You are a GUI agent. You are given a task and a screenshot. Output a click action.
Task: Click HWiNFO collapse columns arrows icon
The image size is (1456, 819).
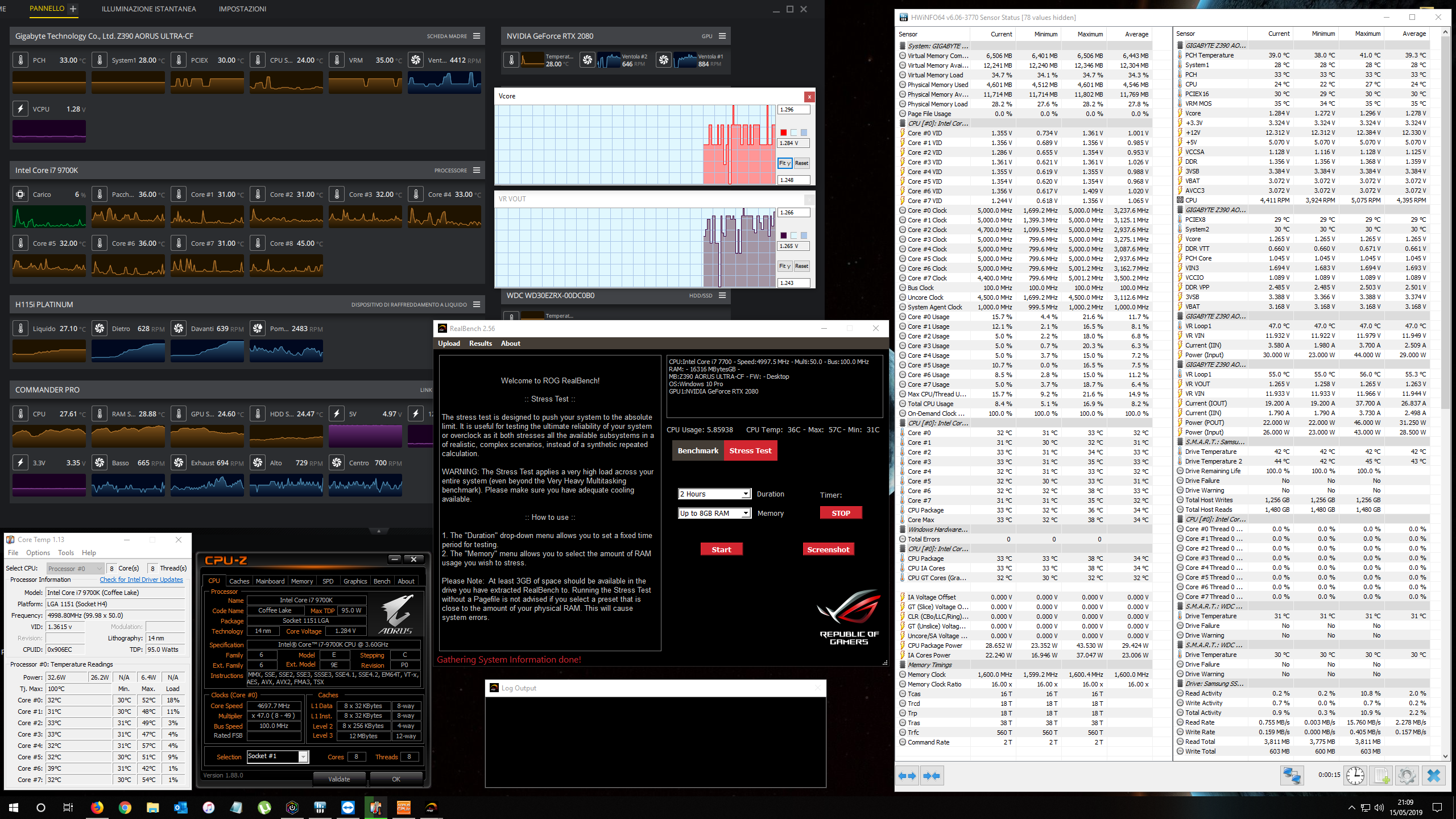[x=932, y=776]
